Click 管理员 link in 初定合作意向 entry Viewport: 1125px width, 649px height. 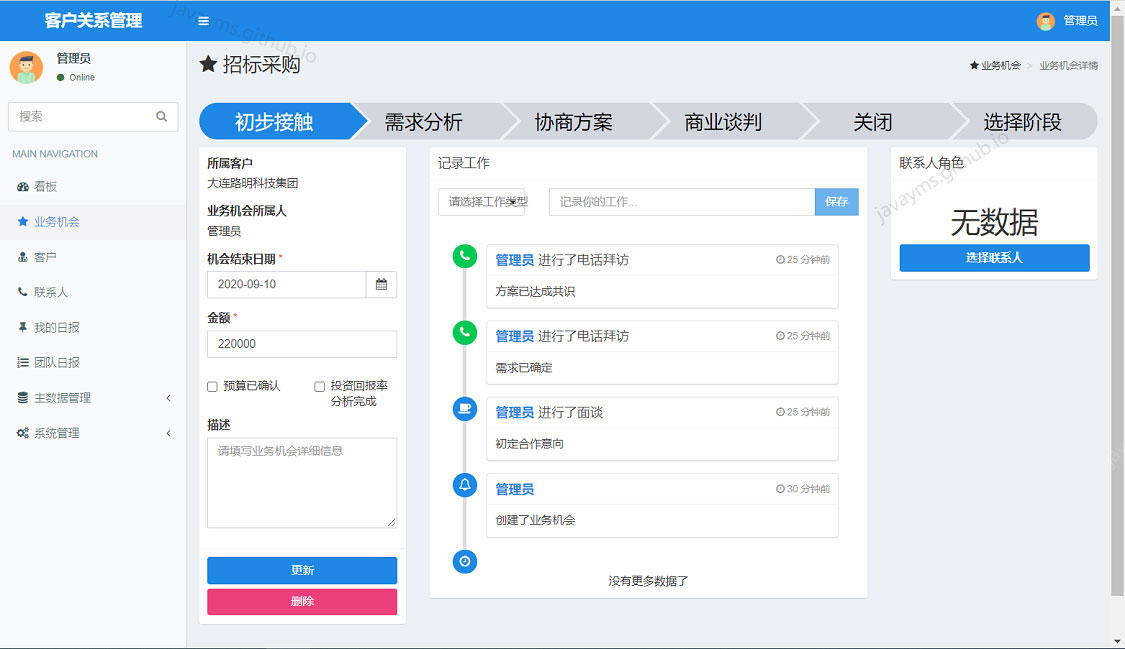click(514, 412)
